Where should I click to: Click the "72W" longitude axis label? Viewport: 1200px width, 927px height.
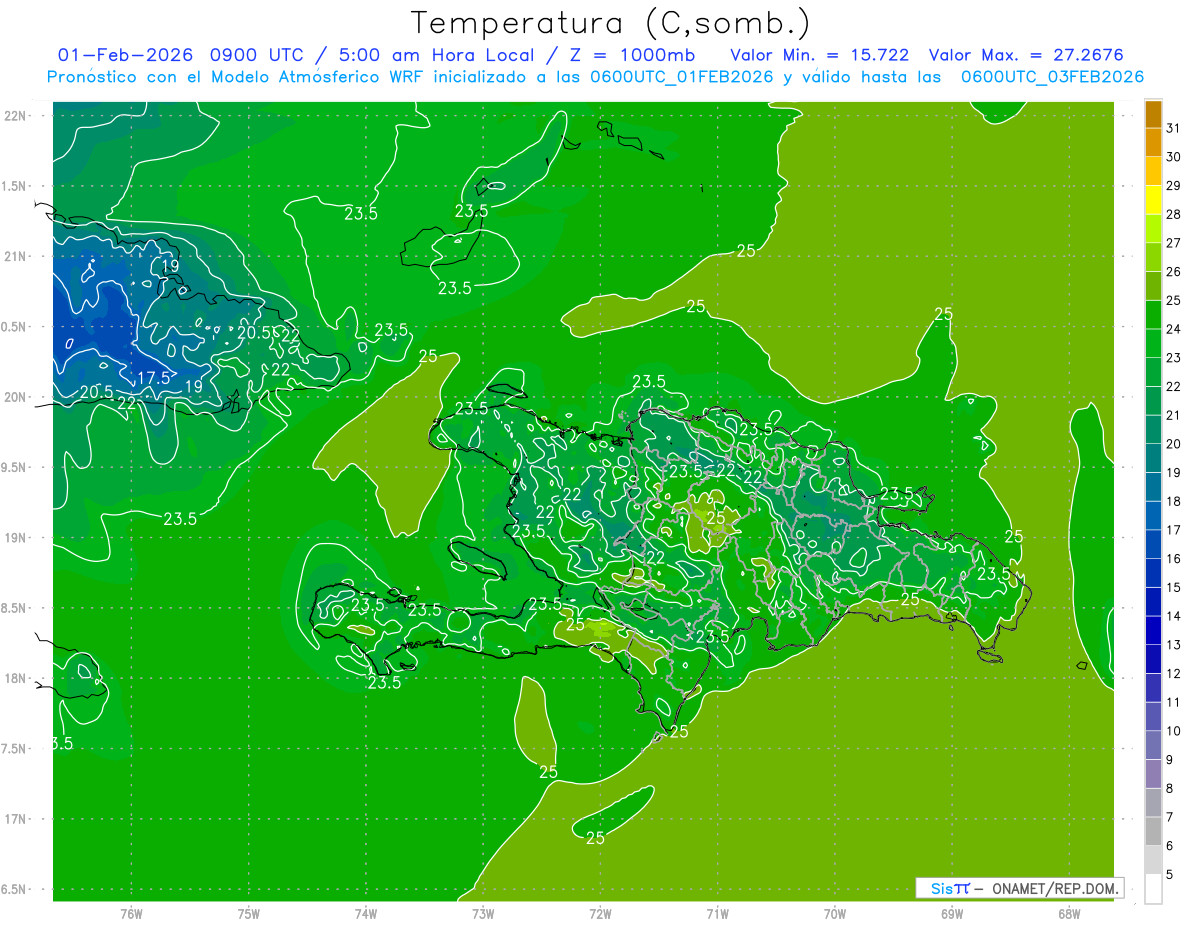coord(600,914)
